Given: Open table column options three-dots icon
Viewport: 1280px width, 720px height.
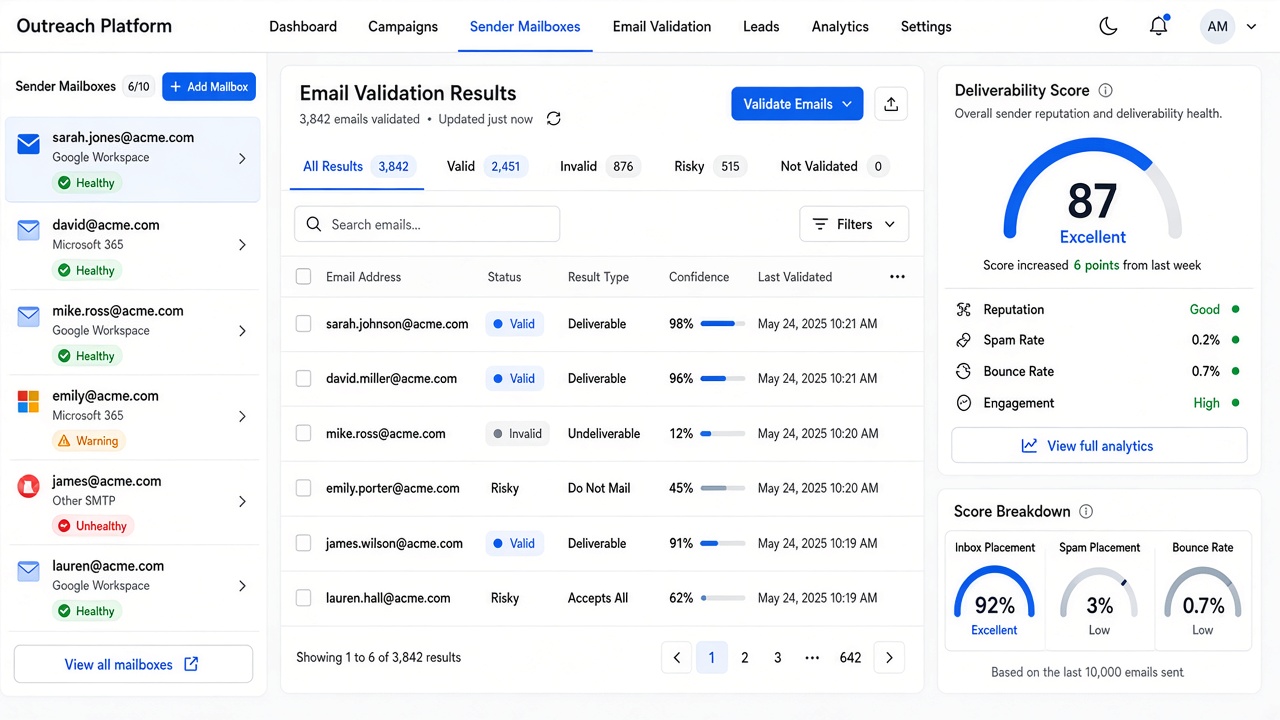Looking at the screenshot, I should pos(897,277).
